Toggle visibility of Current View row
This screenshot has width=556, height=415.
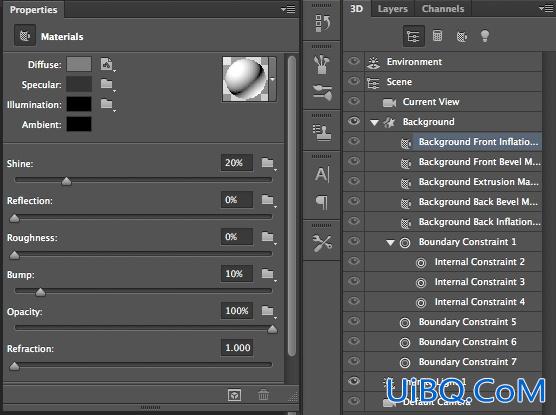point(354,101)
